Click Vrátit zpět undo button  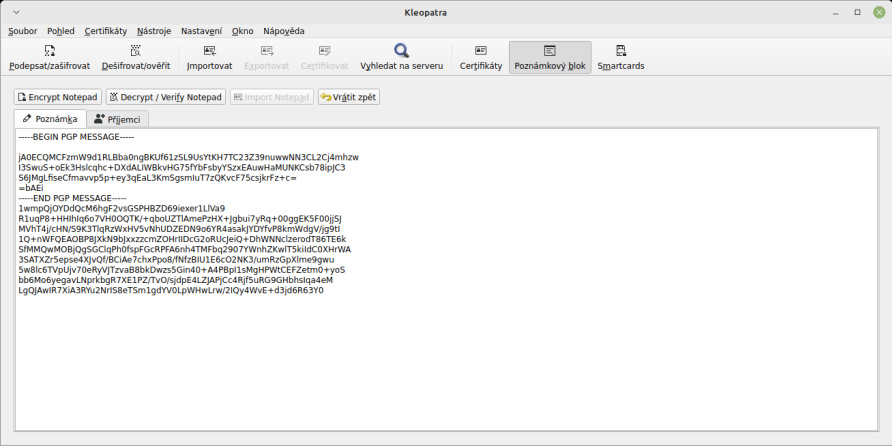tap(349, 97)
